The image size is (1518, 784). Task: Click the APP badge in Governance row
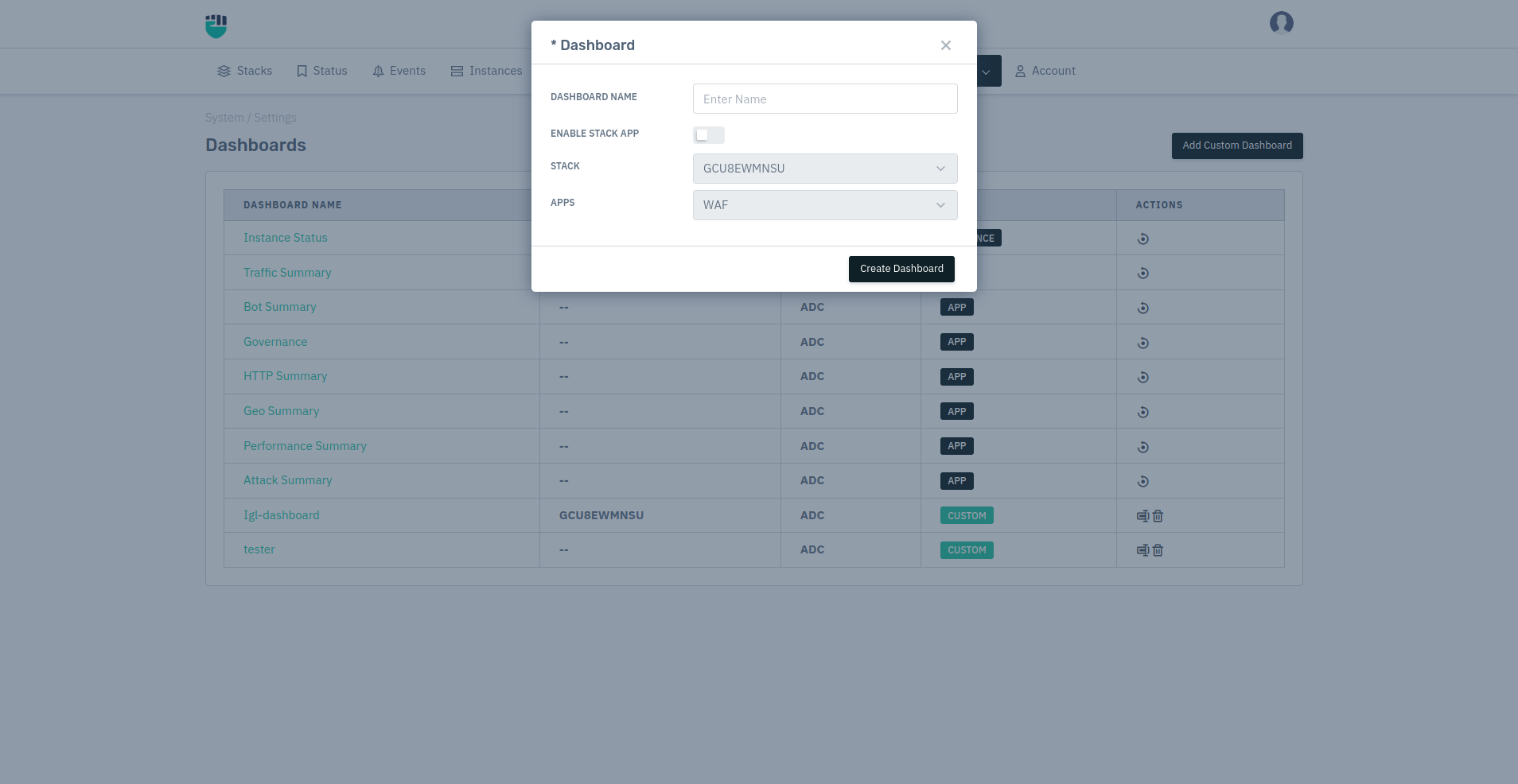[956, 342]
